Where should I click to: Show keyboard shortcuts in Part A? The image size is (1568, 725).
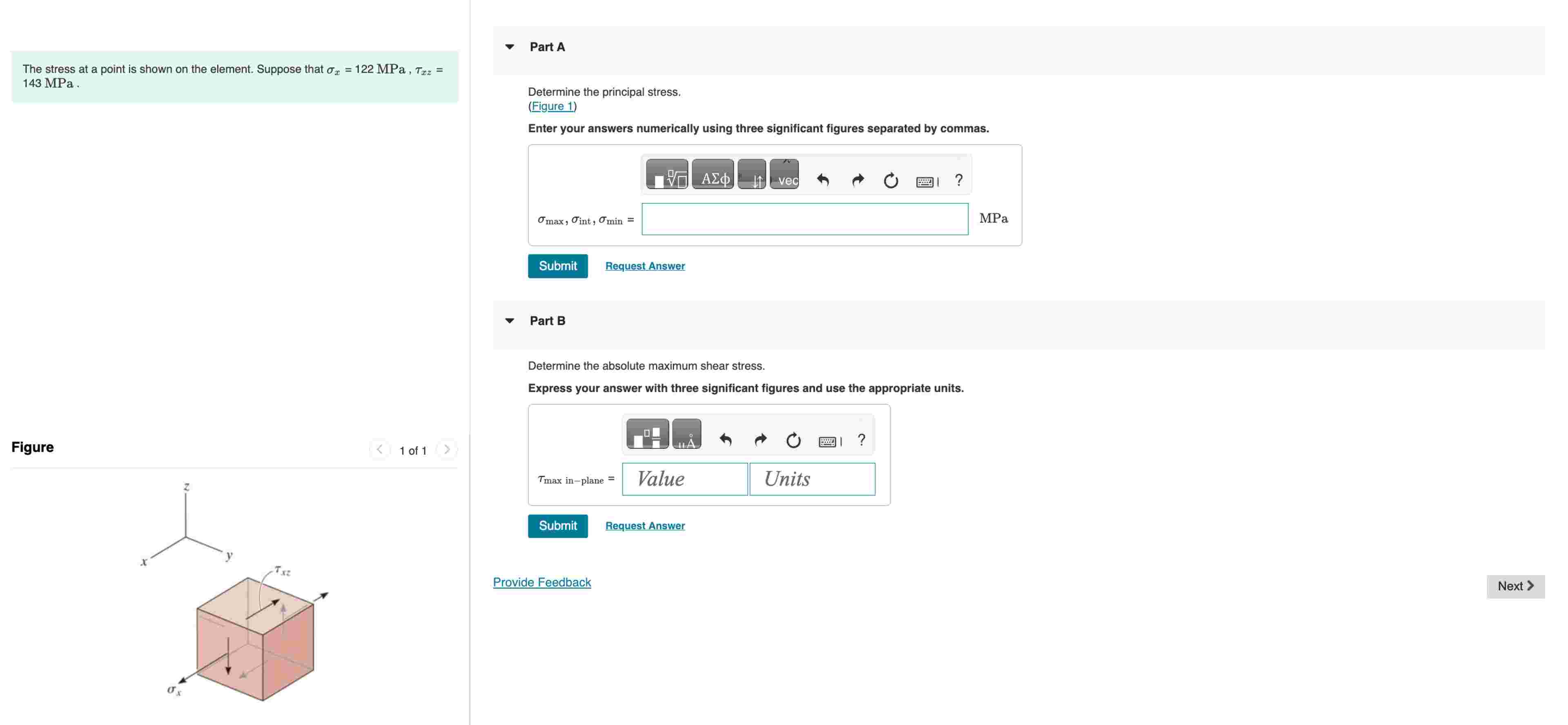pos(927,181)
